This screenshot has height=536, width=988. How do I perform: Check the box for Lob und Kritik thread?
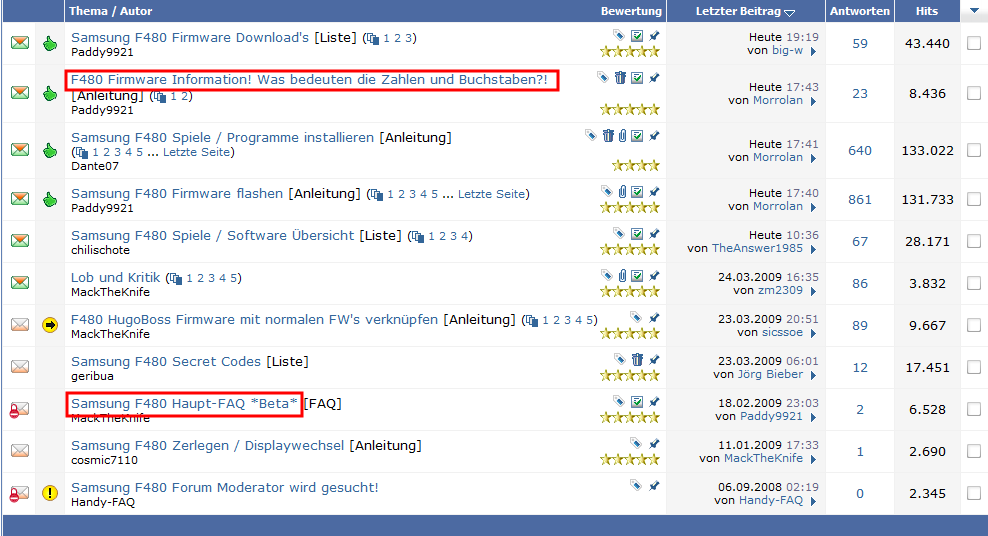(x=974, y=283)
